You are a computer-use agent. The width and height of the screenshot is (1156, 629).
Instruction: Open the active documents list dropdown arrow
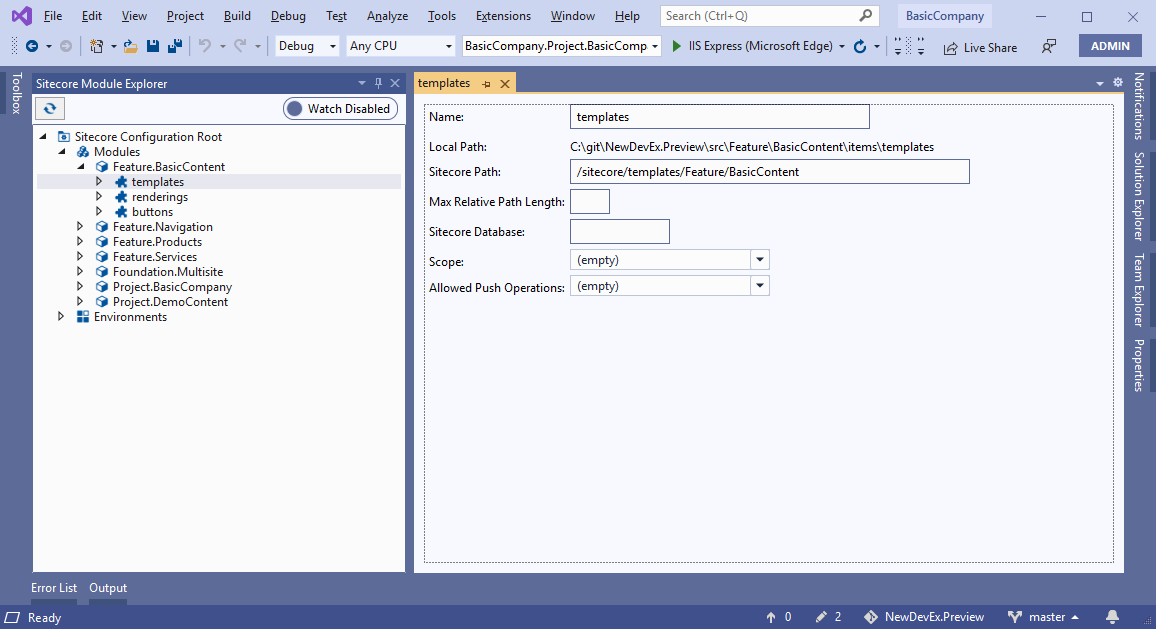coord(1100,83)
